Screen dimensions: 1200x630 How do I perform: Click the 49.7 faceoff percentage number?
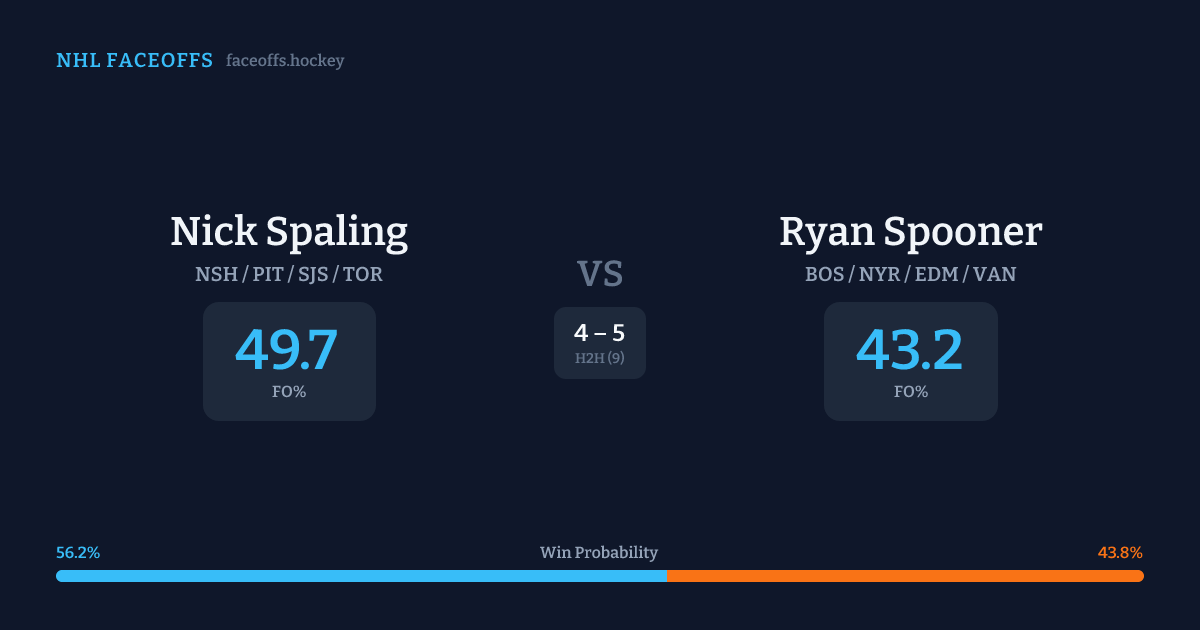(x=287, y=350)
